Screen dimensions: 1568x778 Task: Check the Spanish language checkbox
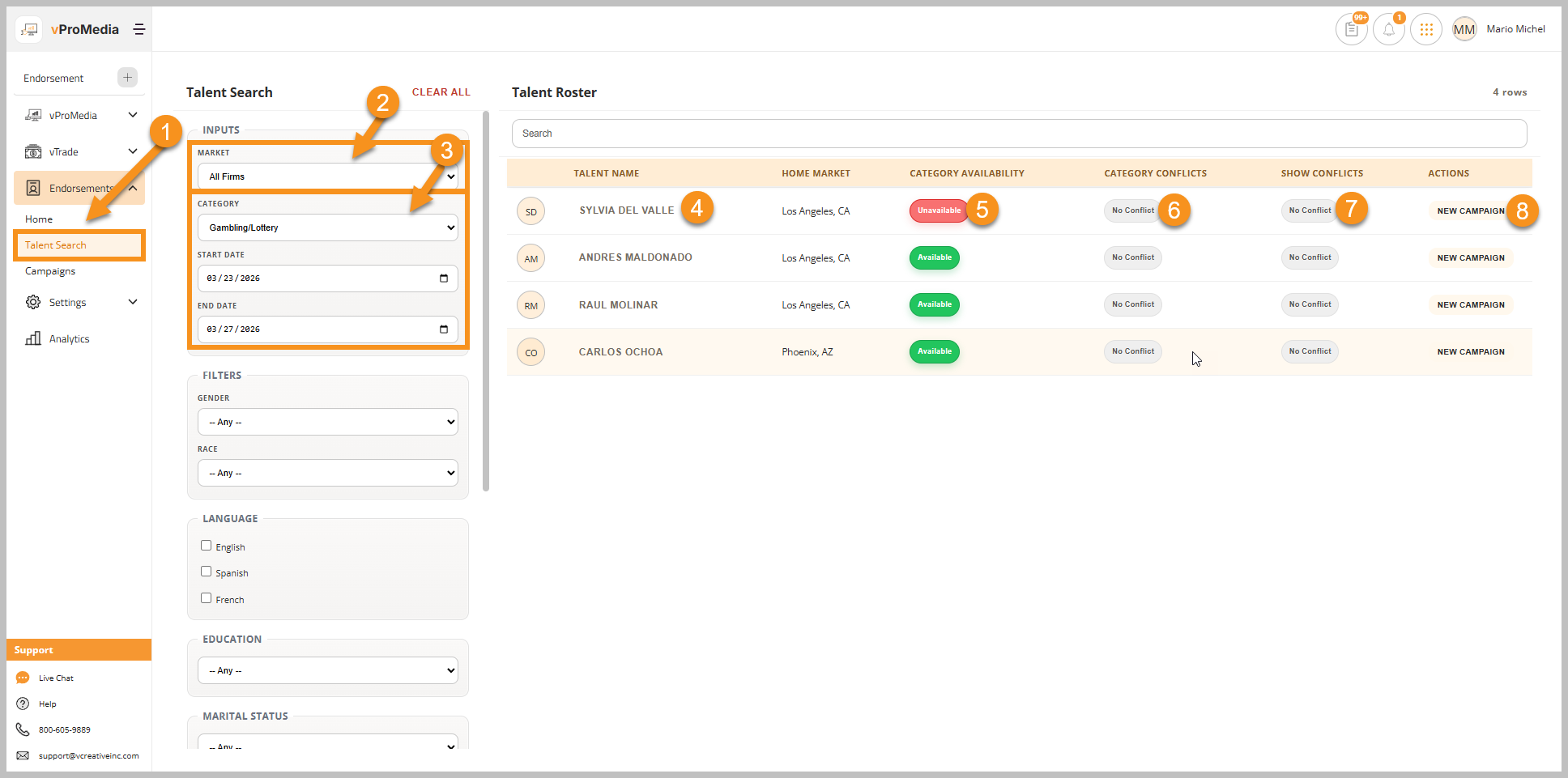(206, 572)
